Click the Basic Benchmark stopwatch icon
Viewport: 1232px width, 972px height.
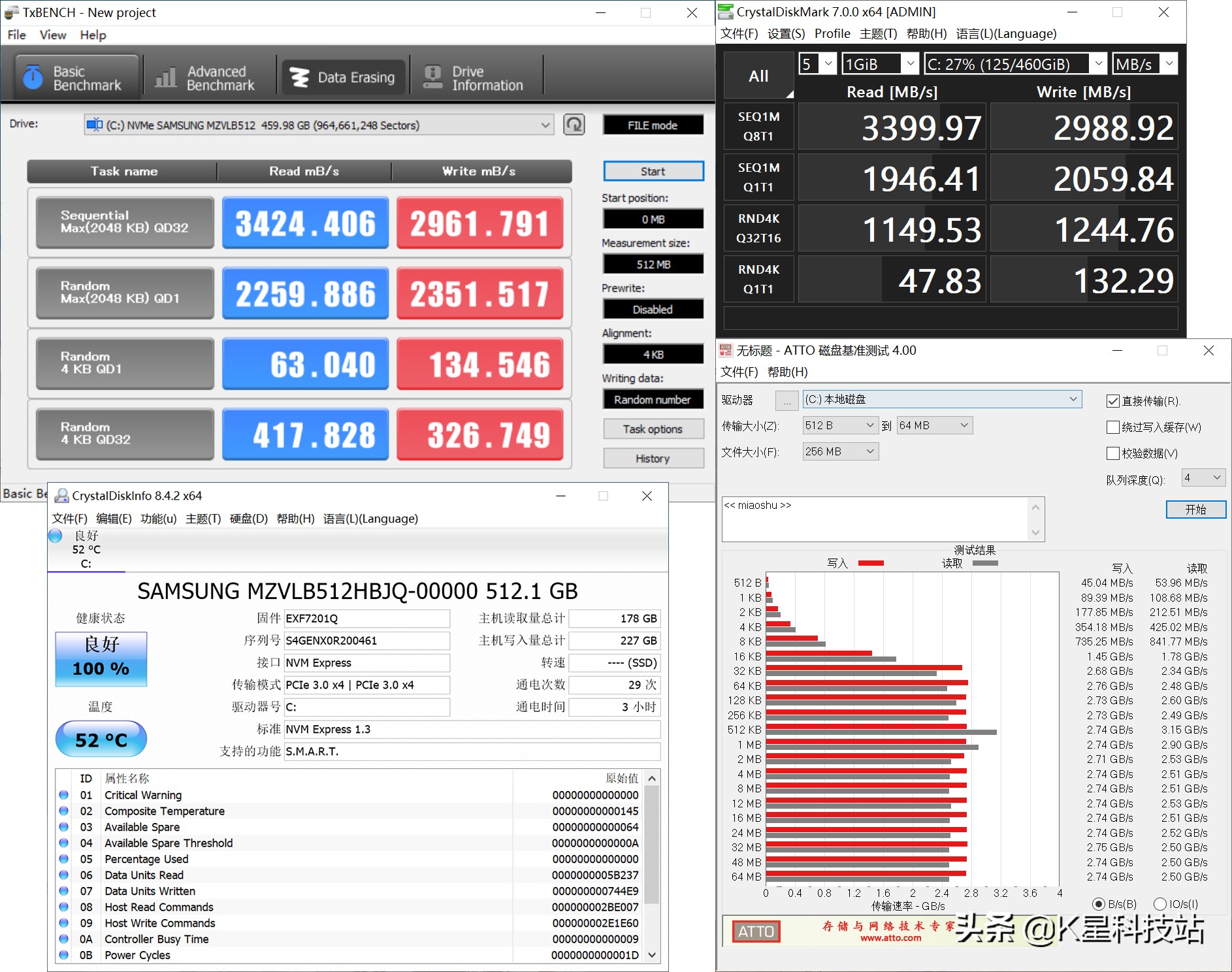[33, 78]
